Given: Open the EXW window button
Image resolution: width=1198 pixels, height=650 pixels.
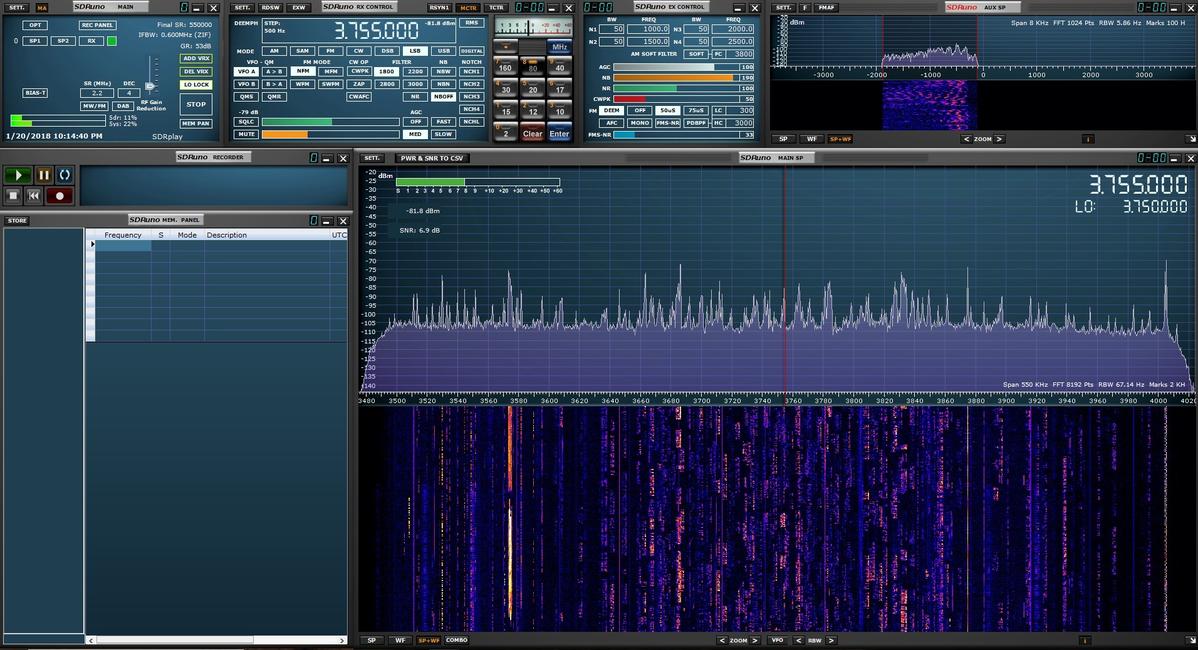Looking at the screenshot, I should 299,7.
